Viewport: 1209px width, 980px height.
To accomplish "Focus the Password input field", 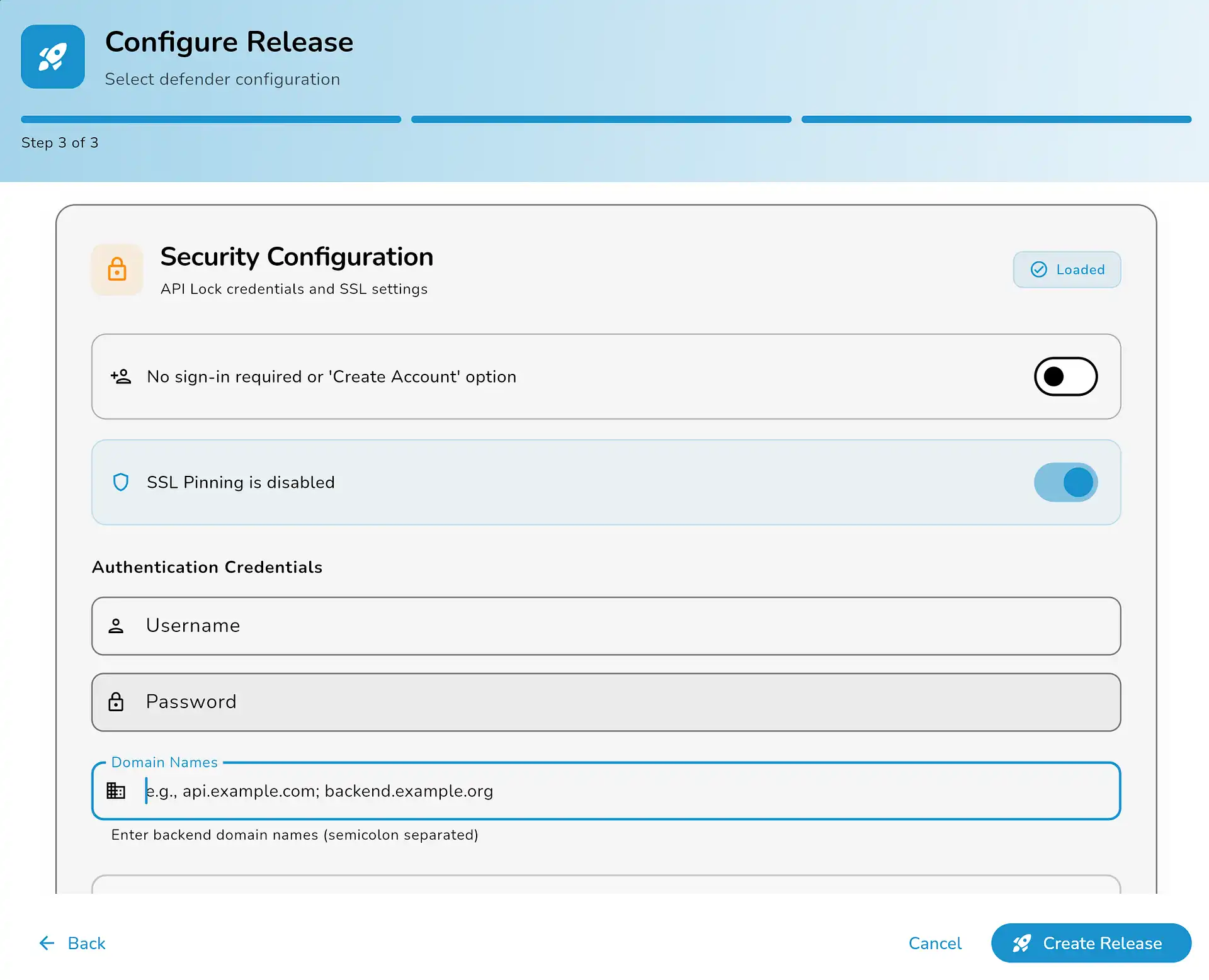I will (x=606, y=702).
